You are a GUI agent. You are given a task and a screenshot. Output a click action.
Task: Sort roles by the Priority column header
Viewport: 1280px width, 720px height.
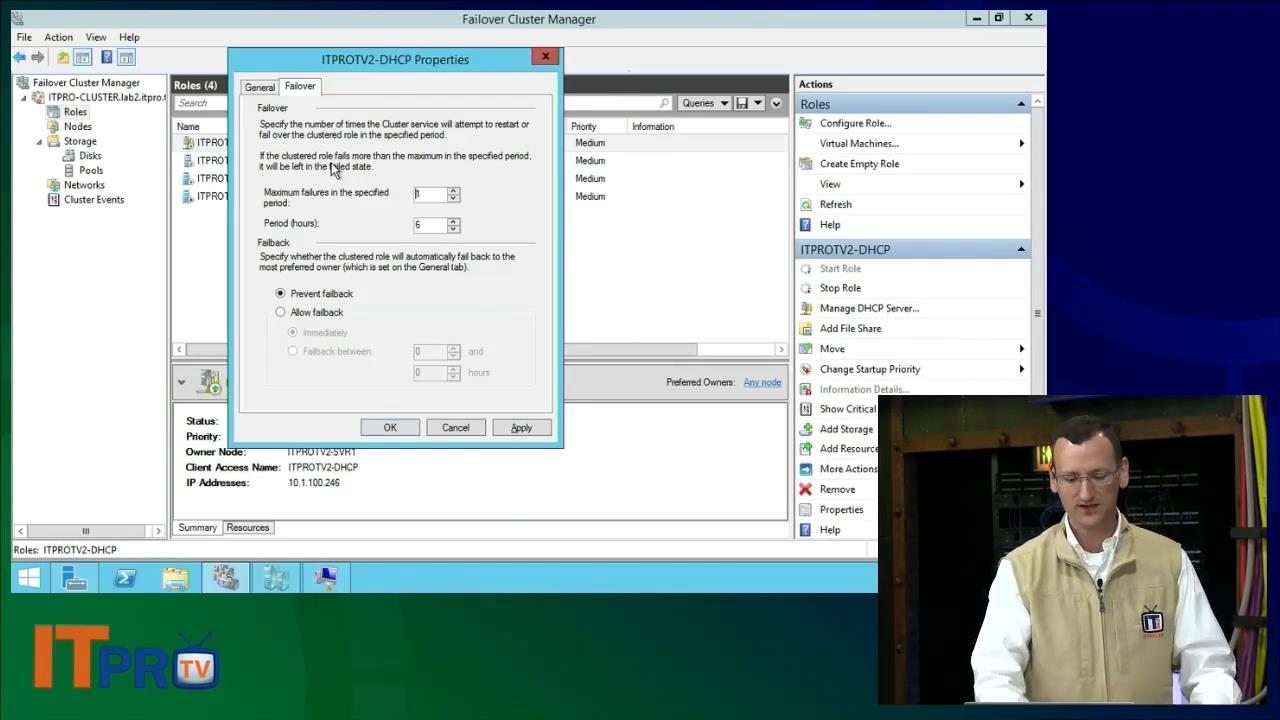pyautogui.click(x=584, y=126)
